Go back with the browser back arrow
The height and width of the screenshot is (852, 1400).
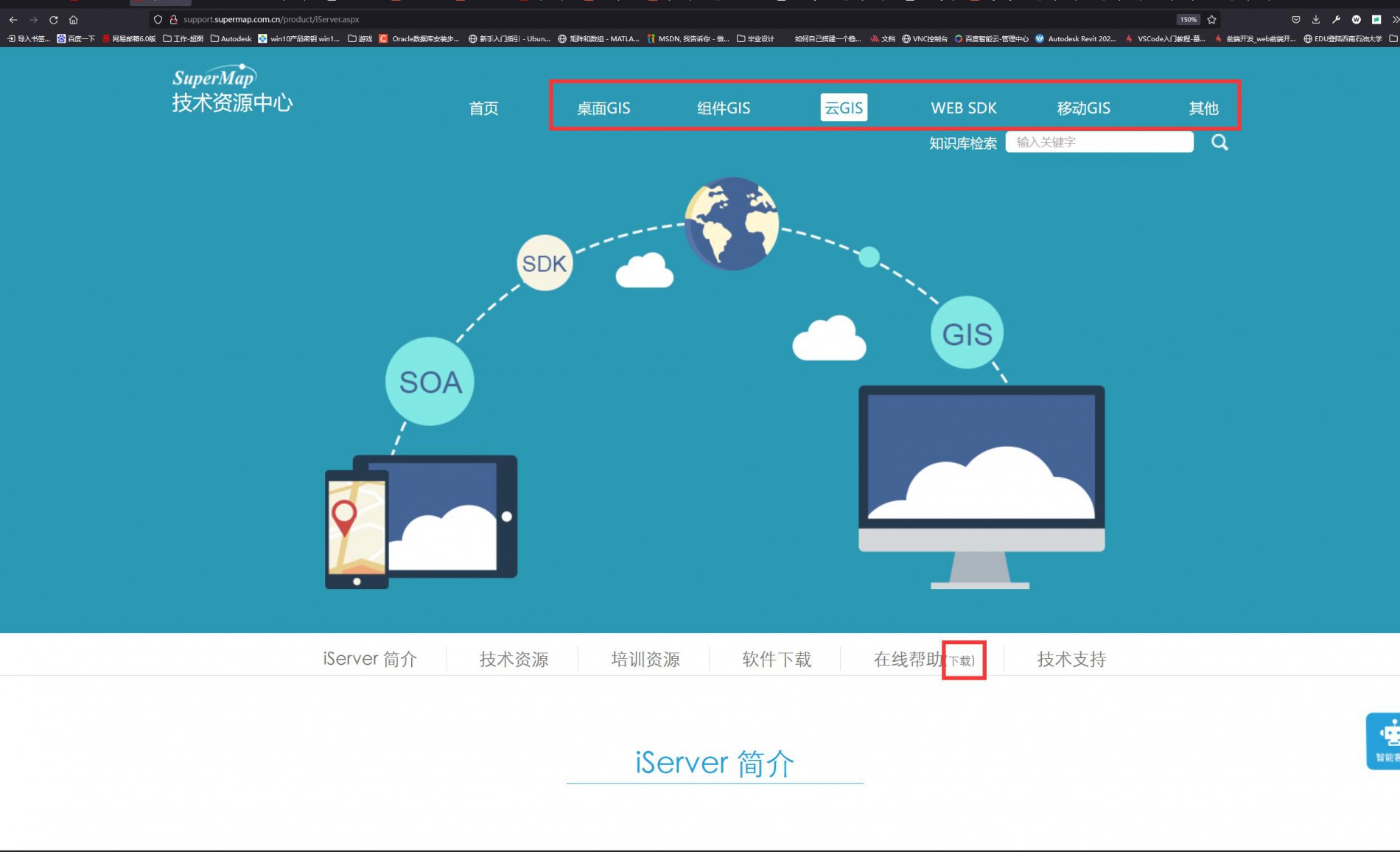(13, 20)
